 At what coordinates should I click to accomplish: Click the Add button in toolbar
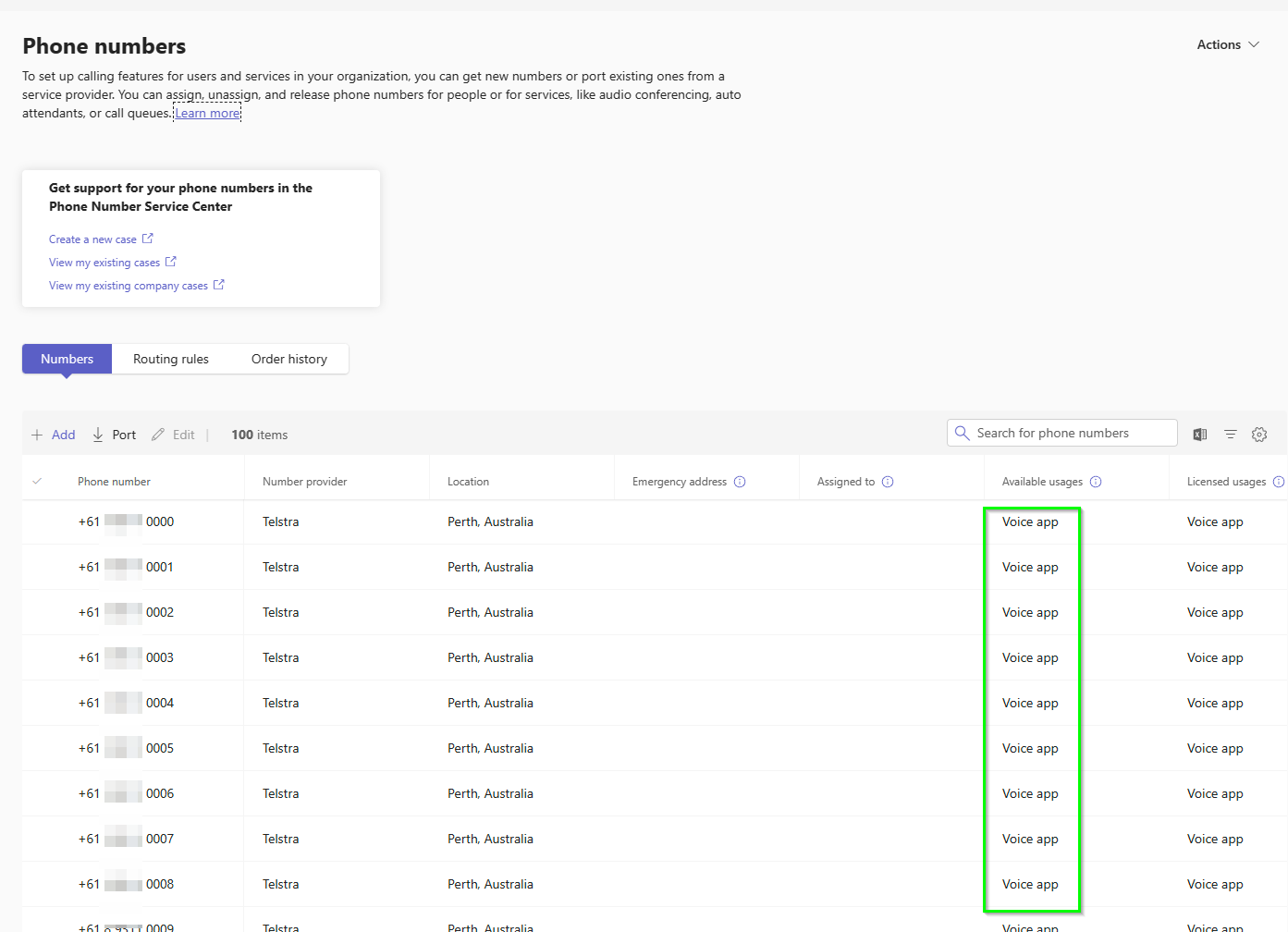[54, 435]
